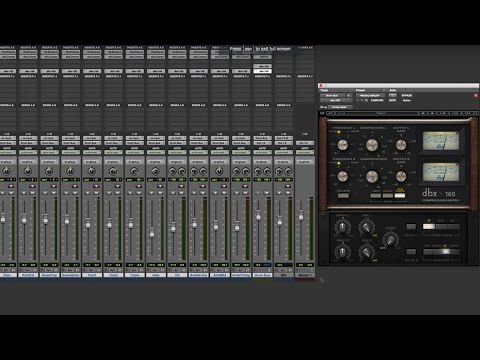The height and width of the screenshot is (360, 480).
Task: Click the upper-left VU meter on dbx plugin
Action: click(x=441, y=141)
